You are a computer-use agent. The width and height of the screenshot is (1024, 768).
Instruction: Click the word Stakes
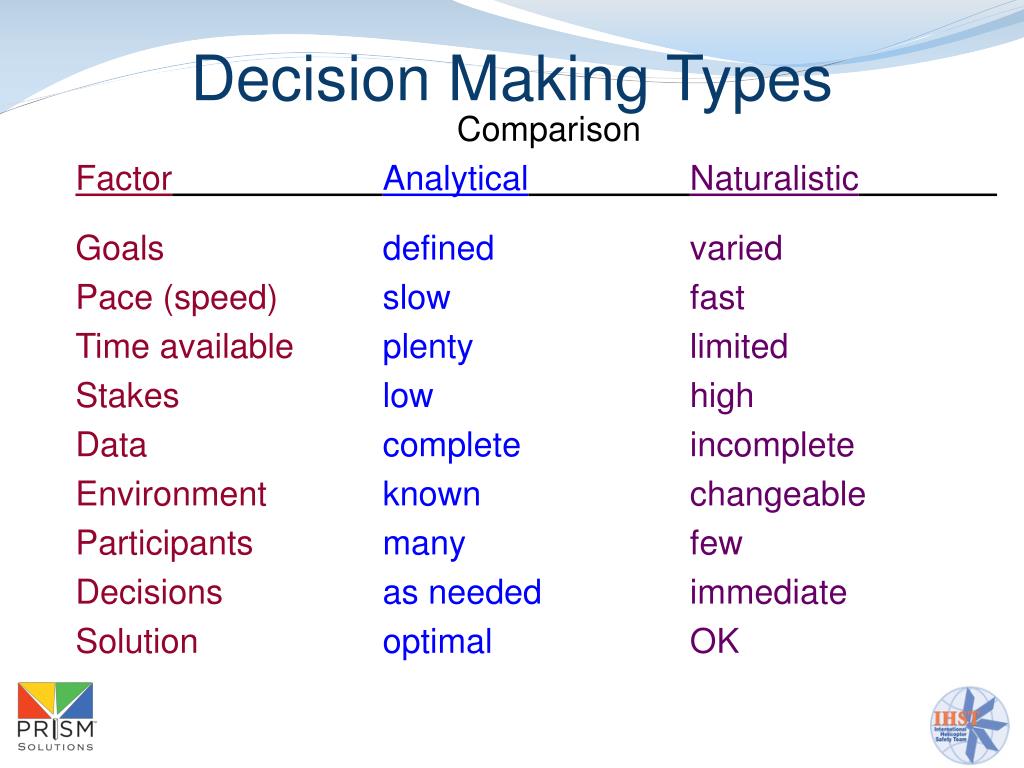tap(127, 396)
